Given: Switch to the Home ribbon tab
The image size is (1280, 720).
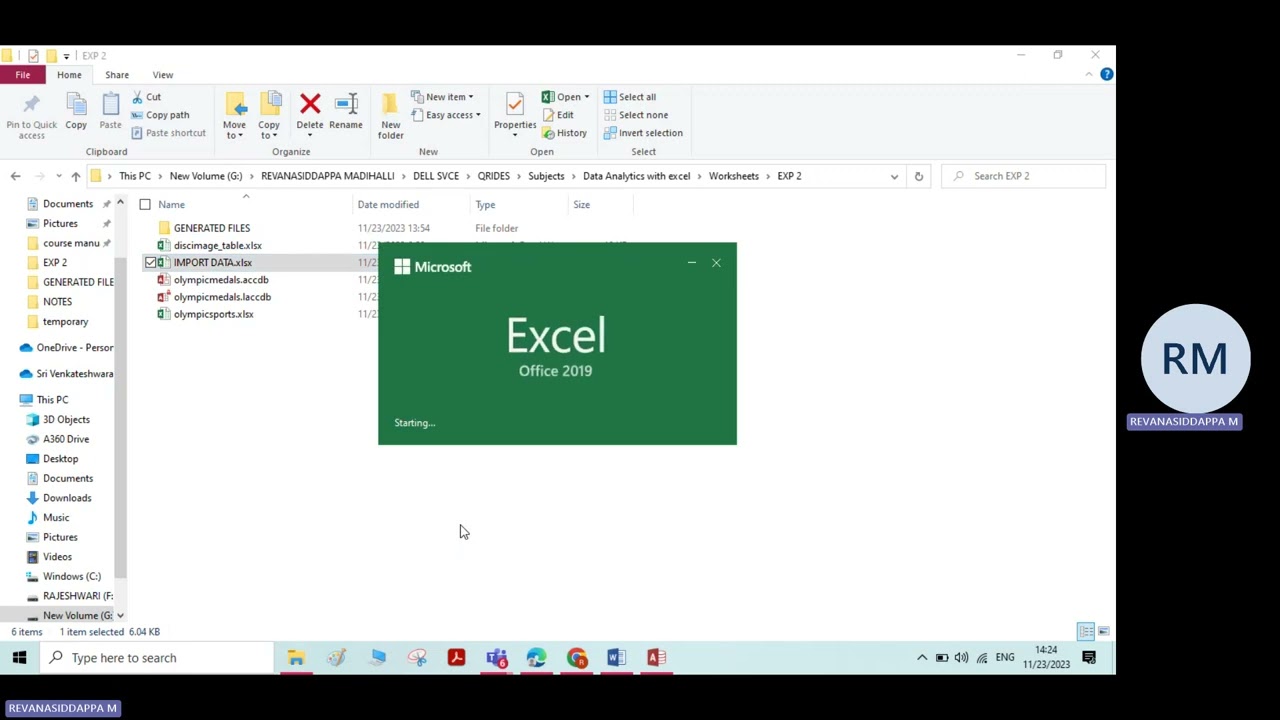Looking at the screenshot, I should point(69,75).
